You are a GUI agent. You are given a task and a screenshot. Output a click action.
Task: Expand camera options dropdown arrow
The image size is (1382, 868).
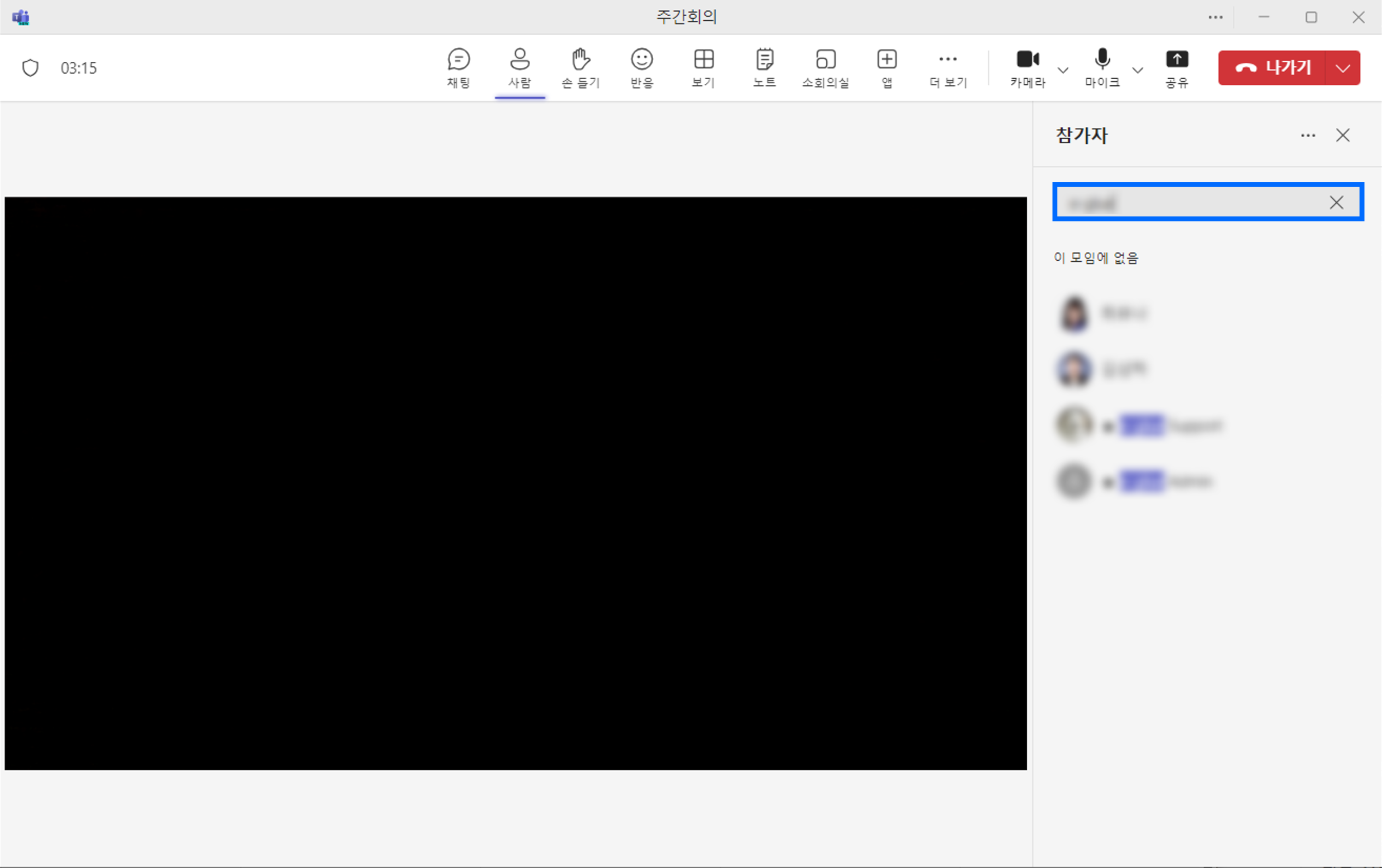pos(1063,70)
